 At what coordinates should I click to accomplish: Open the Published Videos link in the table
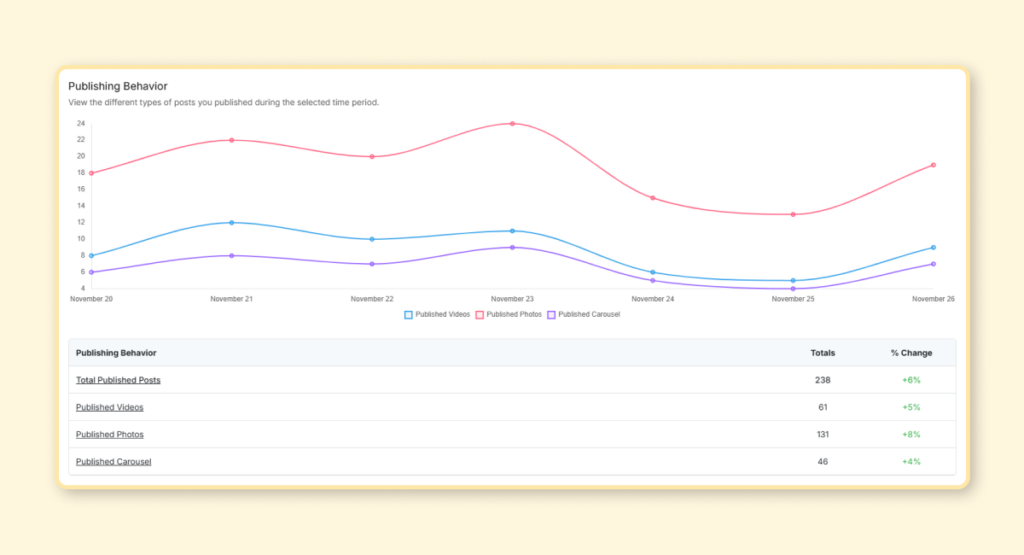point(109,407)
